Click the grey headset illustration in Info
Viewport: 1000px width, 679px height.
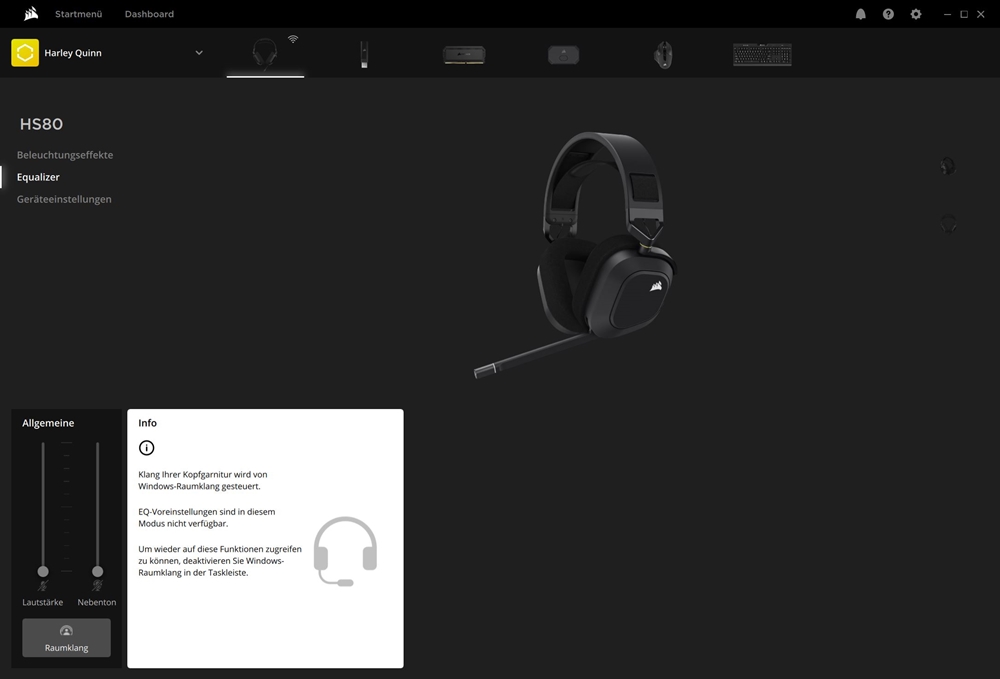345,551
